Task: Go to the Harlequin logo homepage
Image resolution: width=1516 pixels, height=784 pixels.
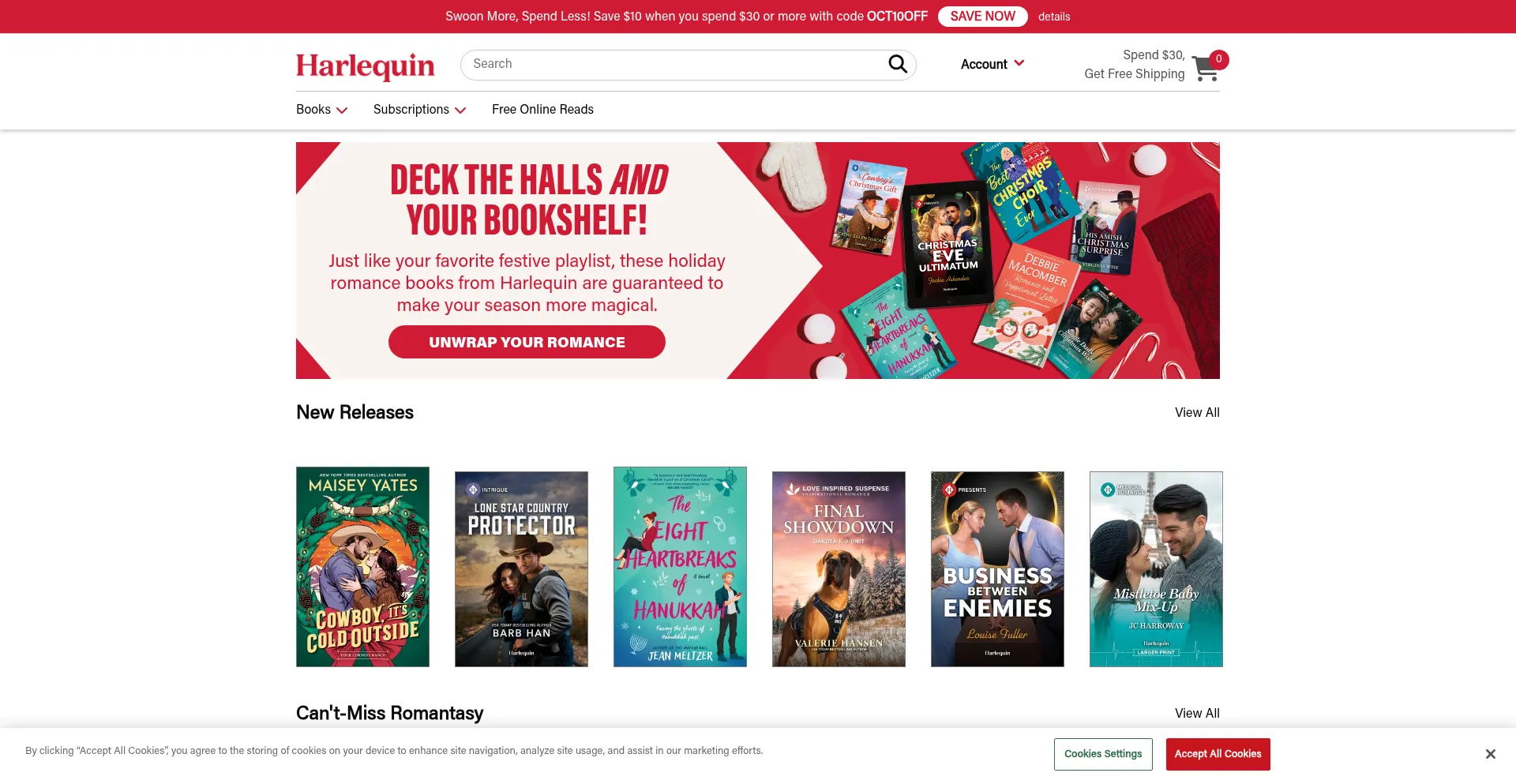Action: [366, 66]
